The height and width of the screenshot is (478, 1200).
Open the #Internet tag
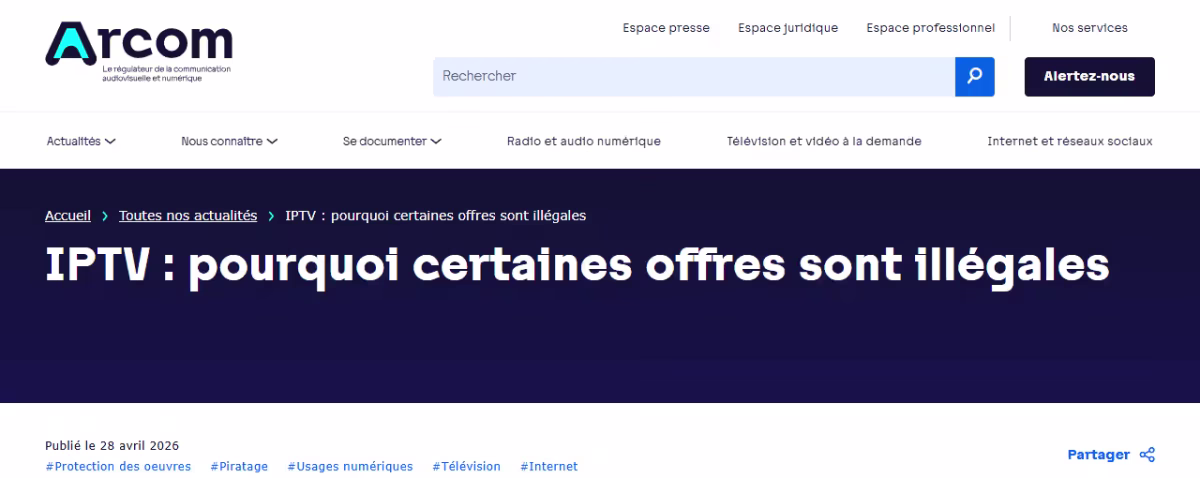(x=549, y=466)
